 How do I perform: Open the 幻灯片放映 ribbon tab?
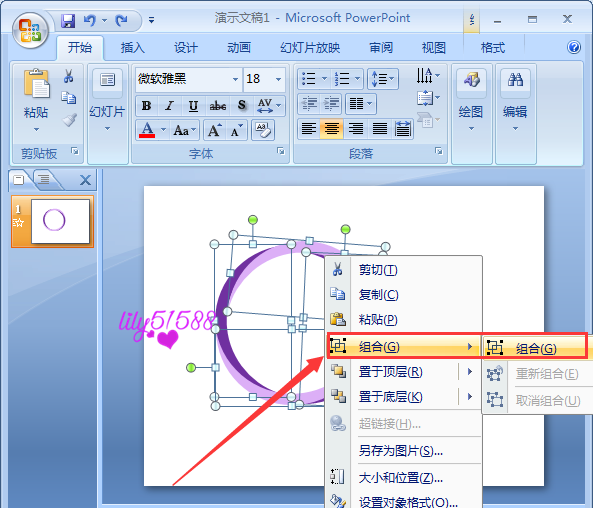point(310,48)
